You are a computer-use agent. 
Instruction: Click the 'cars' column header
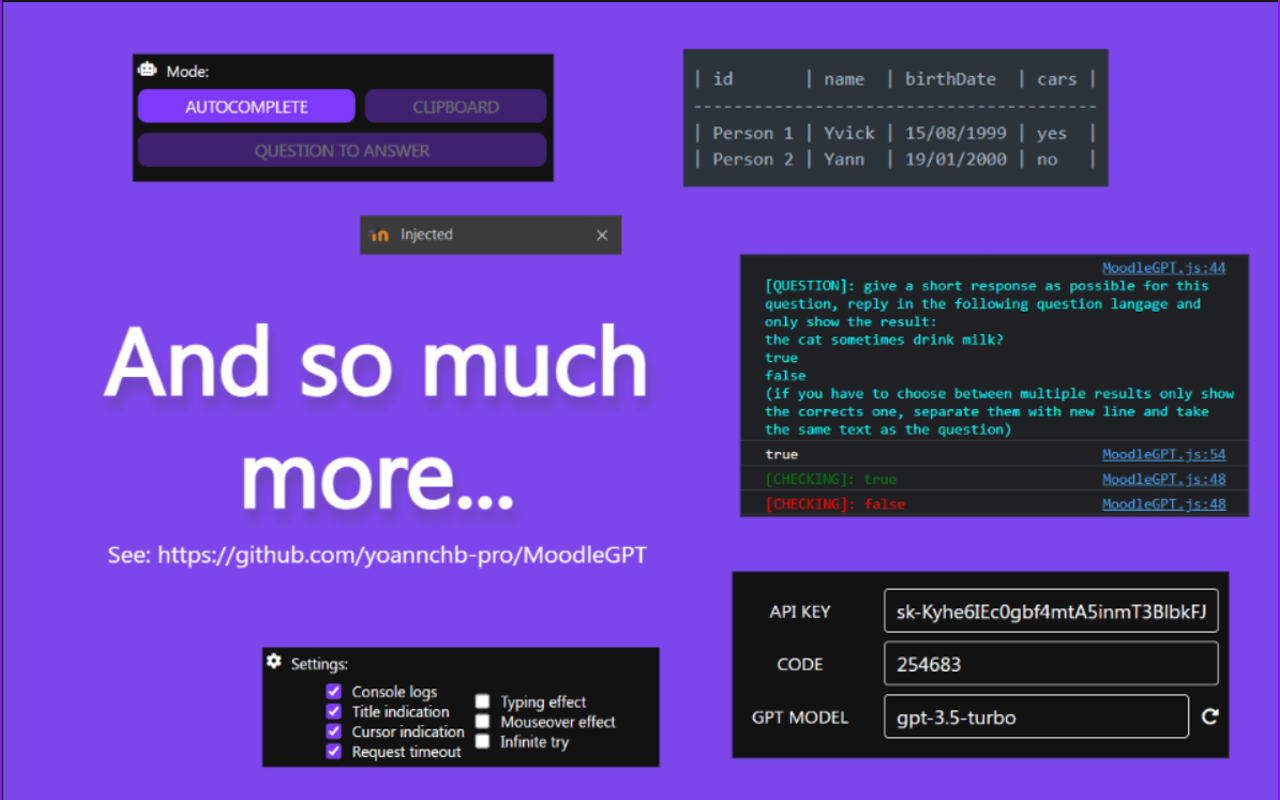click(x=1057, y=79)
